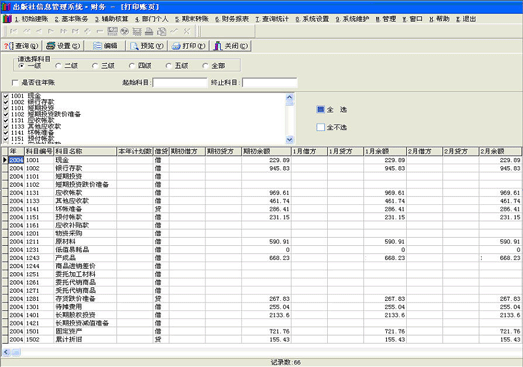Click the 终止科目 input field
The width and height of the screenshot is (523, 367).
(270, 82)
